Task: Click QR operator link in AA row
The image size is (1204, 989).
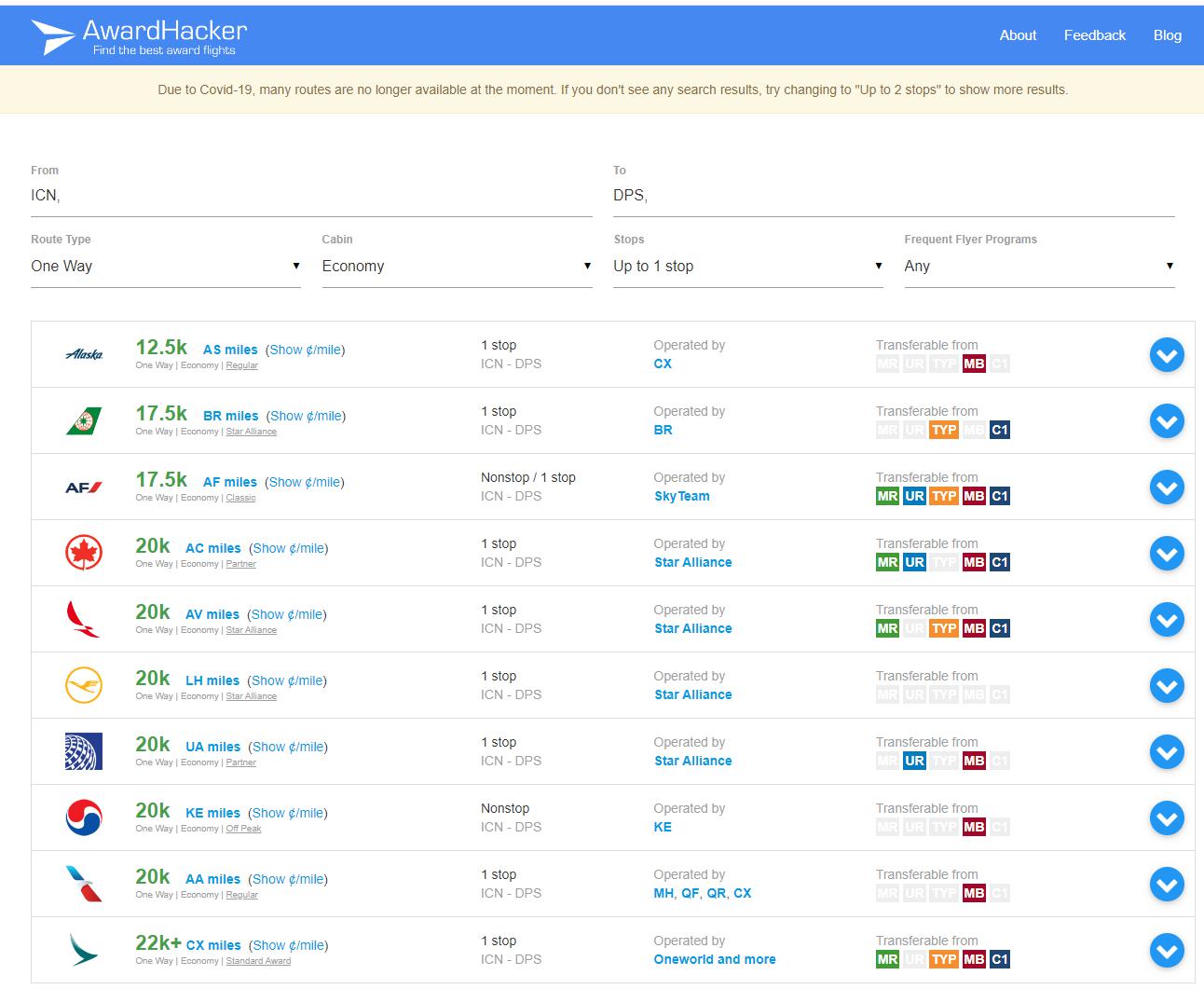Action: click(x=716, y=893)
